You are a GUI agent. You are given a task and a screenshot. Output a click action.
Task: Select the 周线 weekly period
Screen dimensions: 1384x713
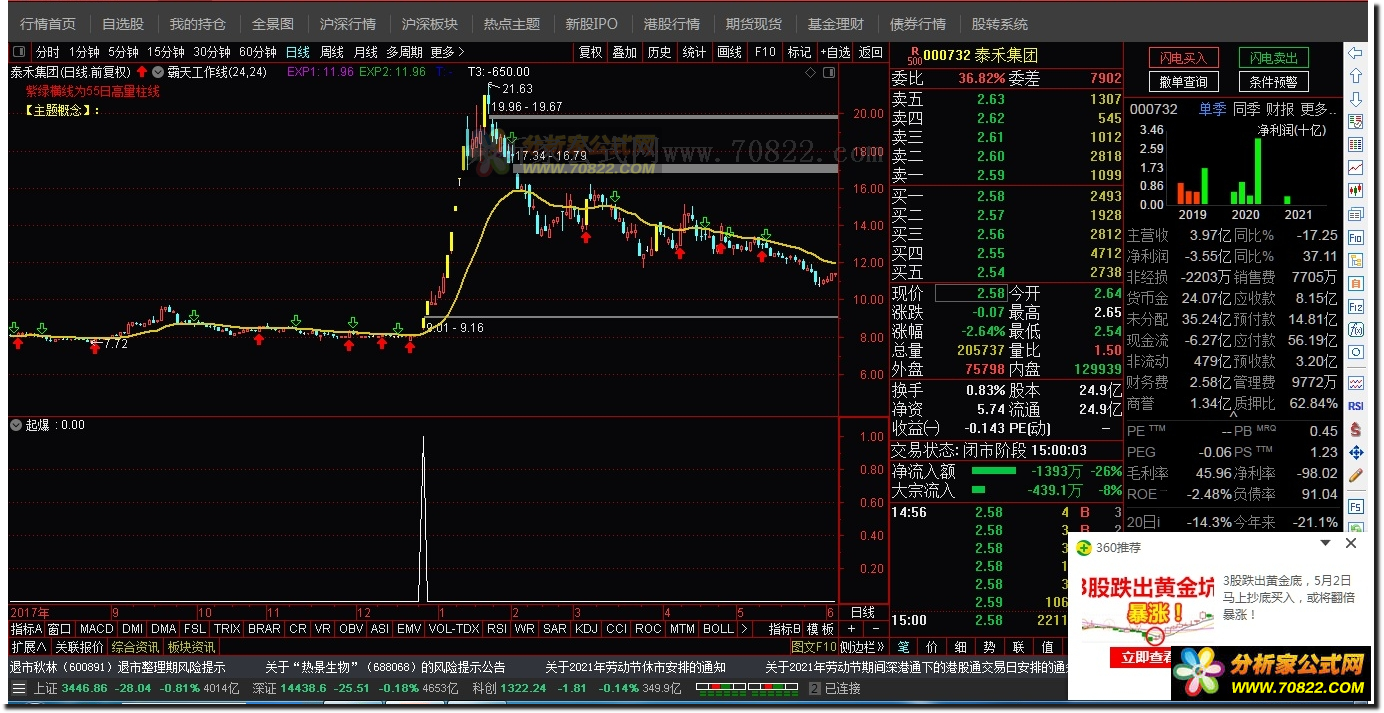(332, 52)
